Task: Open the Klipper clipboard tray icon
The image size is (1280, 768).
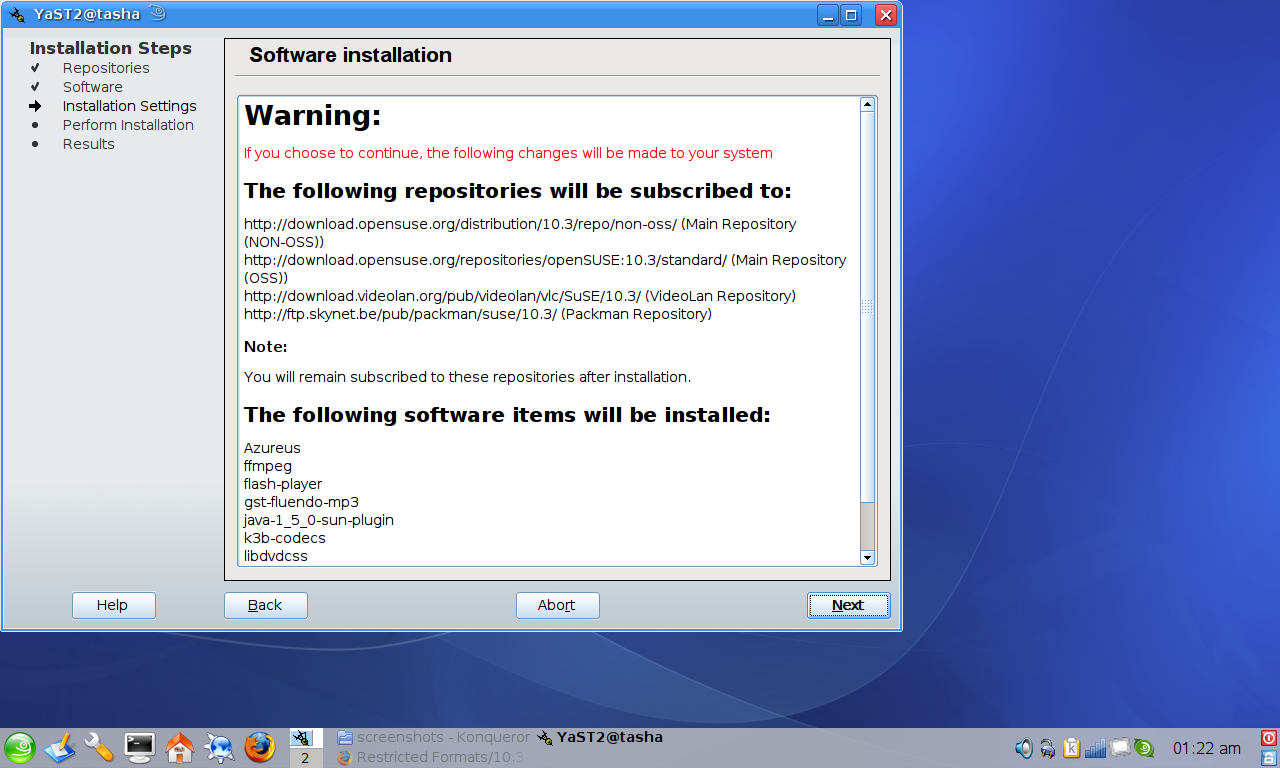Action: (x=1071, y=747)
